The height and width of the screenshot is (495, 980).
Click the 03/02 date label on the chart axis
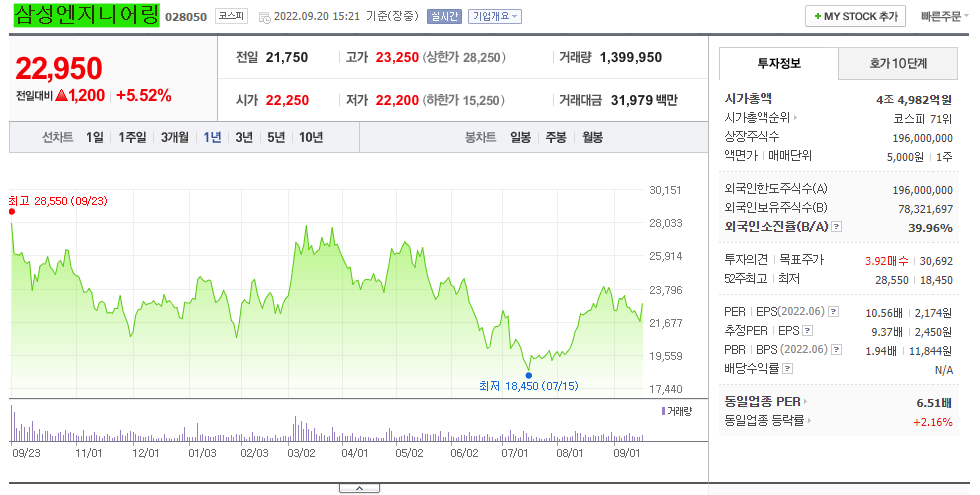tap(301, 453)
